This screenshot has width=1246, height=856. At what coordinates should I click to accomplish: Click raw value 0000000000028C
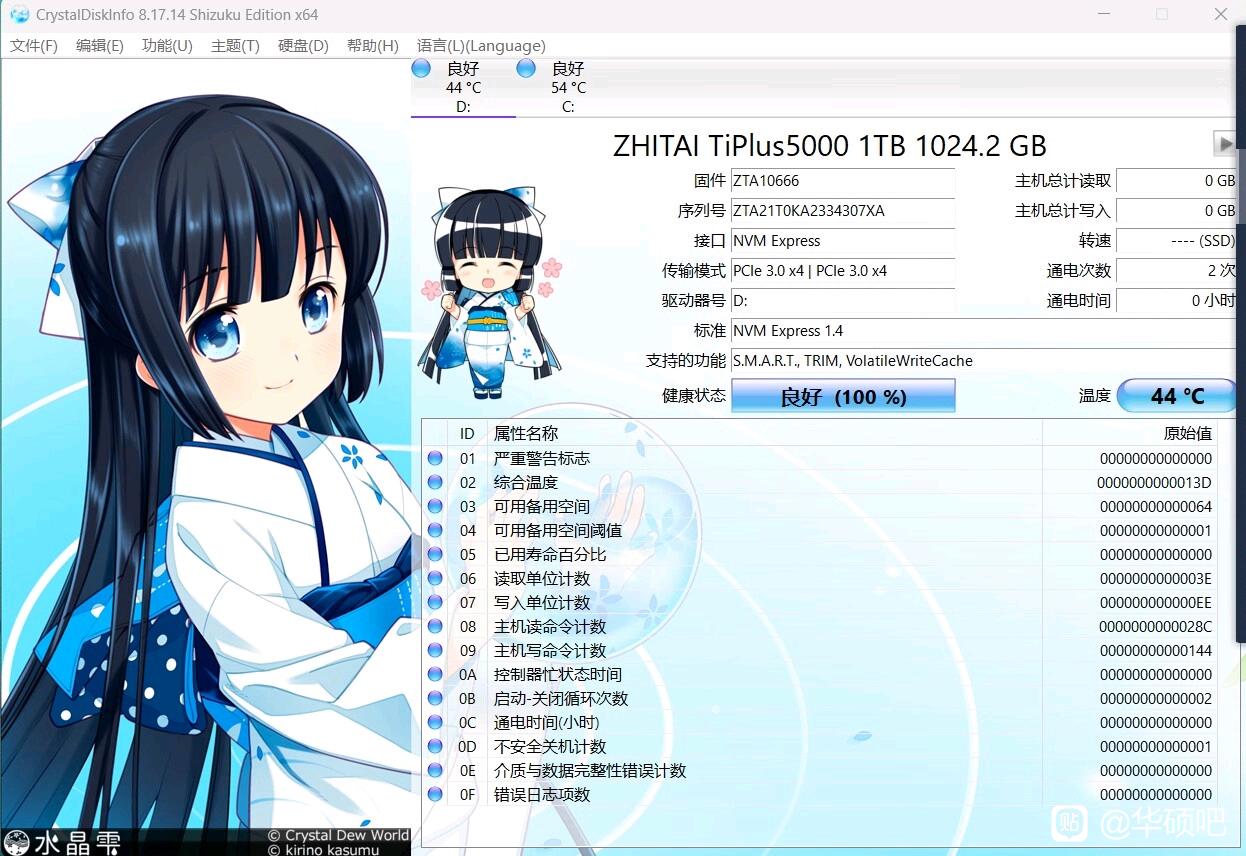1155,626
